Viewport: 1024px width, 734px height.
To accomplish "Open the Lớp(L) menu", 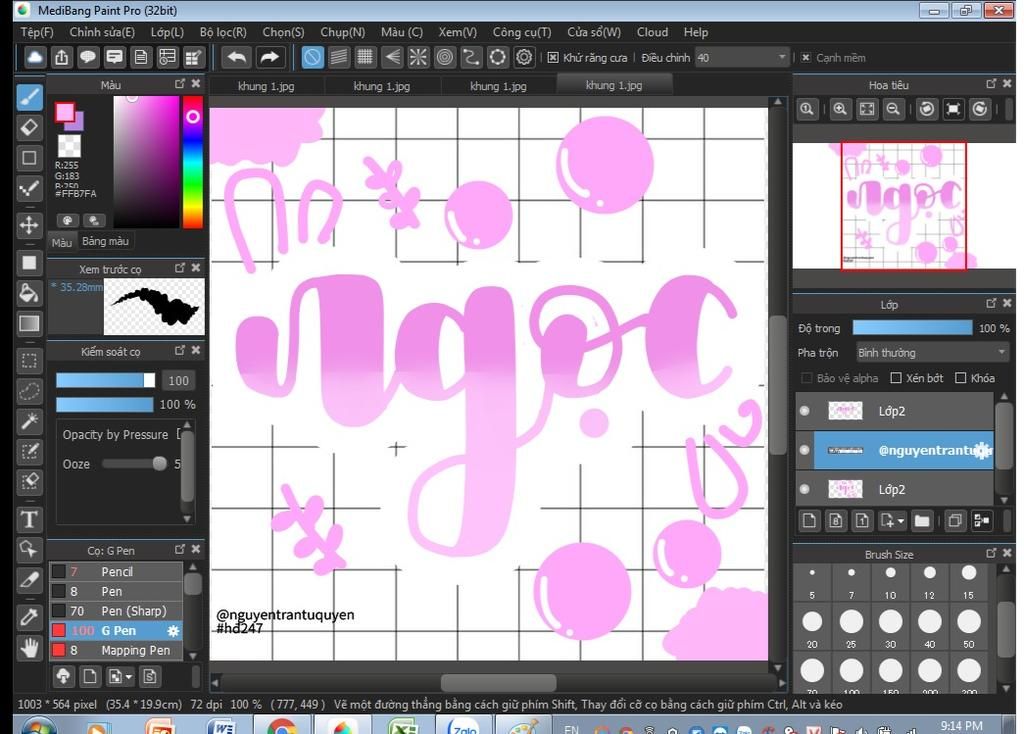I will pos(167,32).
